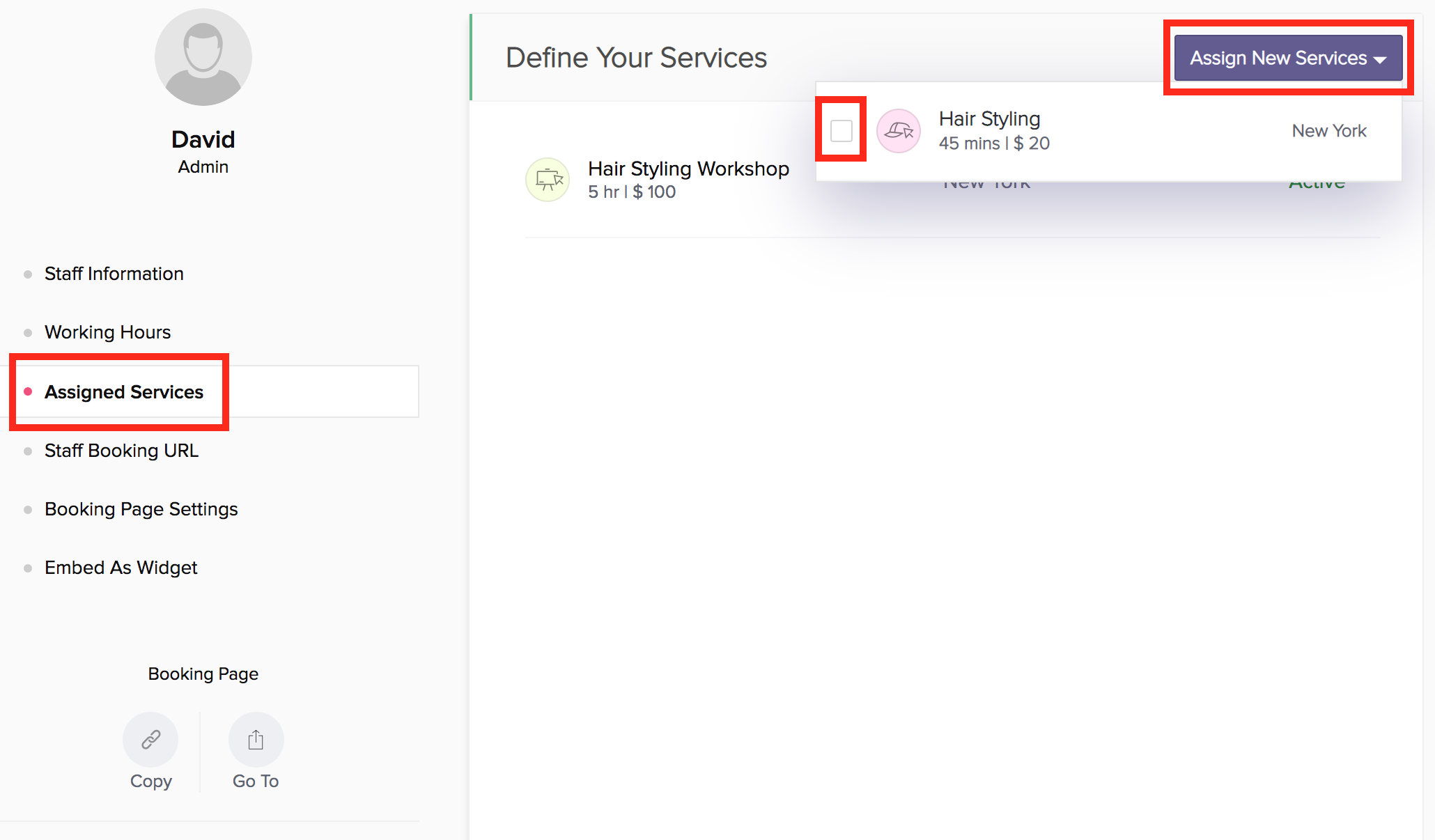Open the Assign New Services dropdown
The image size is (1435, 840).
tap(1278, 58)
